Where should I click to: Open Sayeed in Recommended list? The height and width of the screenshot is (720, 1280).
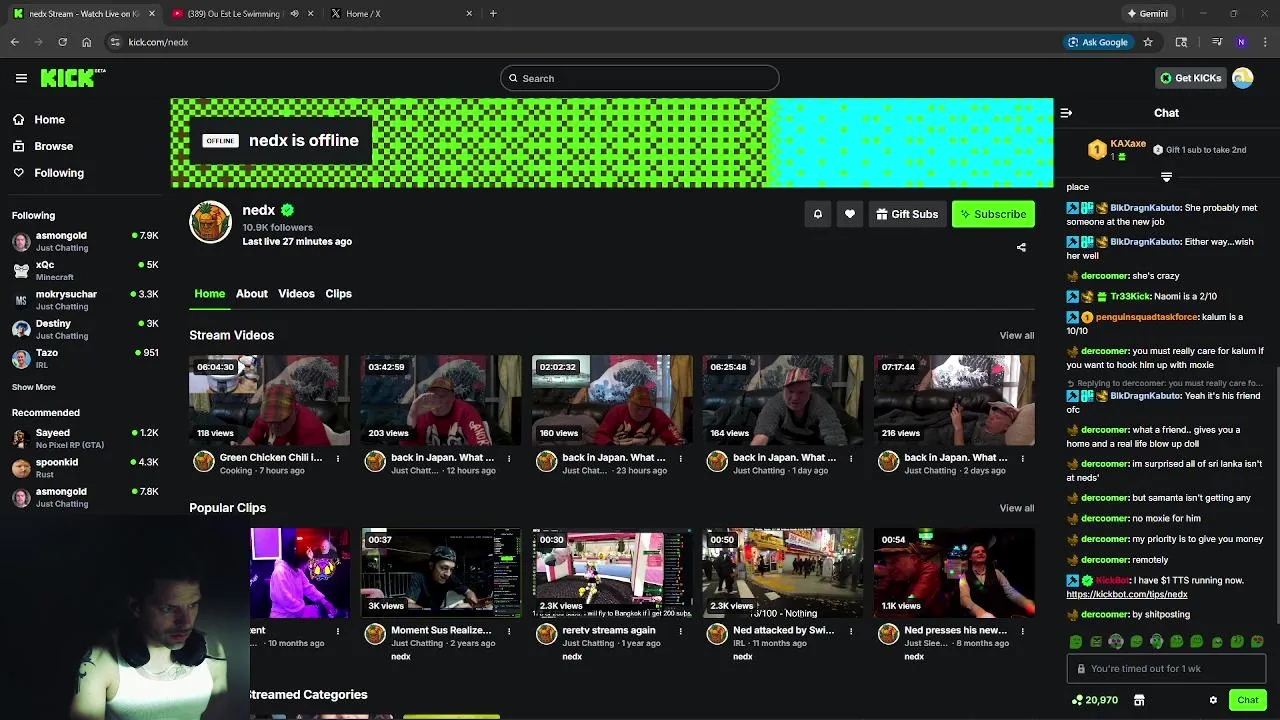pyautogui.click(x=85, y=438)
